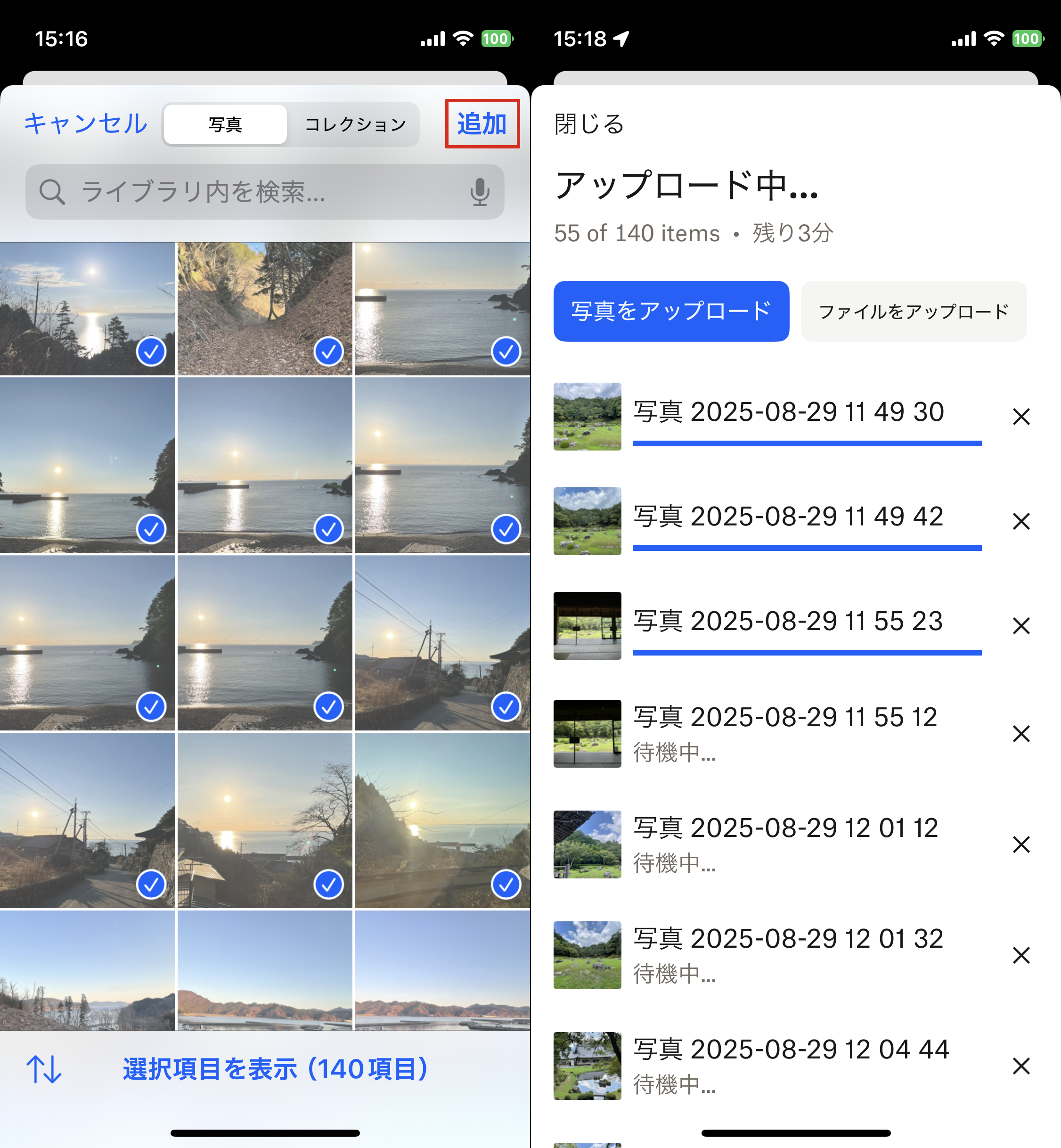Switch to the コレクション tab
The height and width of the screenshot is (1148, 1061).
coord(355,124)
